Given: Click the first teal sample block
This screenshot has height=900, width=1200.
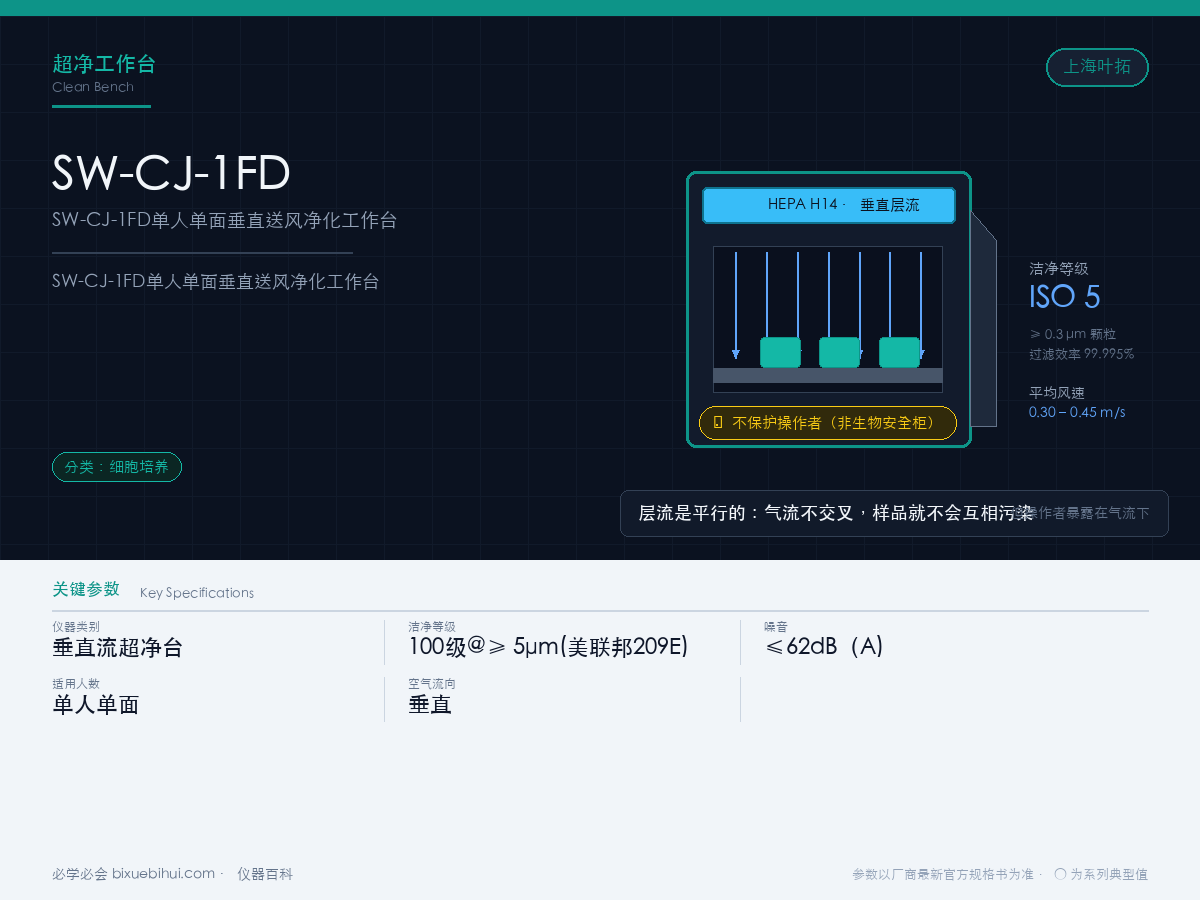Looking at the screenshot, I should (x=780, y=352).
